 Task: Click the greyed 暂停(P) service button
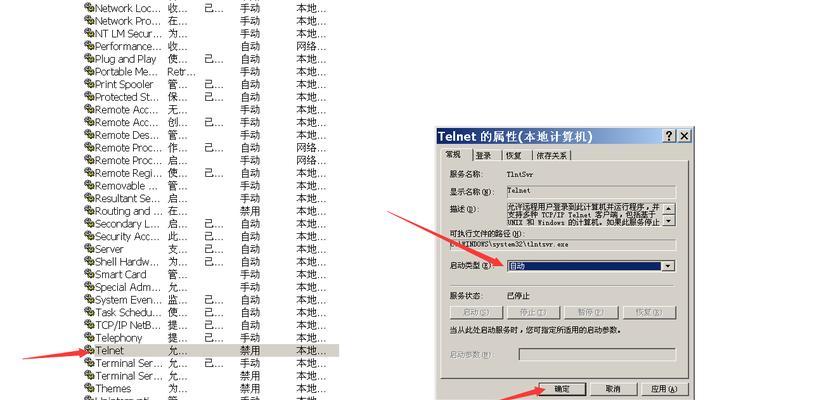tap(592, 312)
